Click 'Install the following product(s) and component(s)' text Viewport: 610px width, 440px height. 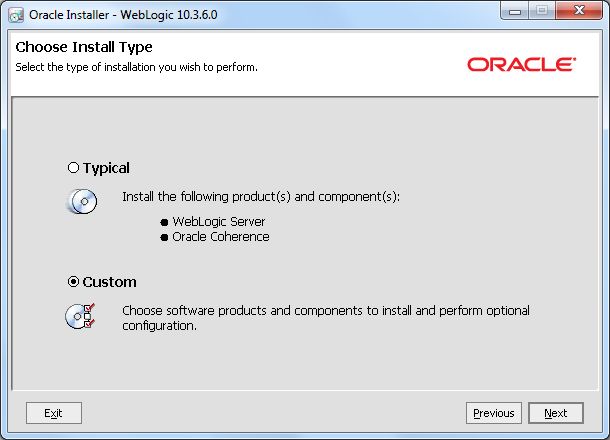261,196
